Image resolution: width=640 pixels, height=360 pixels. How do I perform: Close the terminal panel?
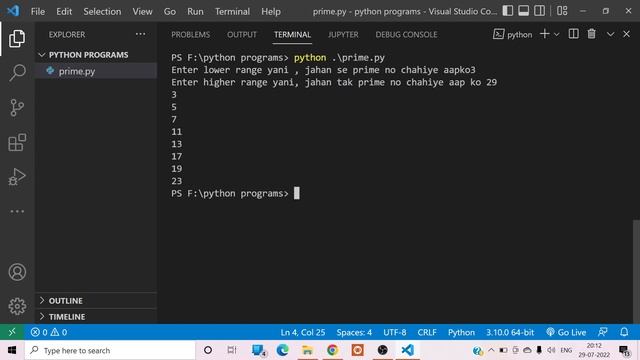coord(626,34)
